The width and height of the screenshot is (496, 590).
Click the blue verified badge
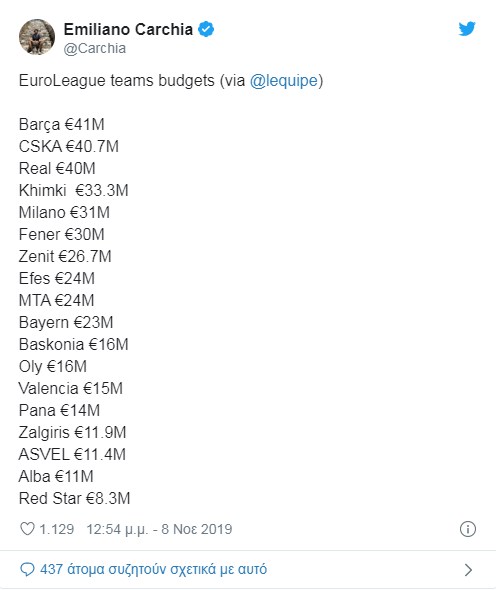click(206, 29)
